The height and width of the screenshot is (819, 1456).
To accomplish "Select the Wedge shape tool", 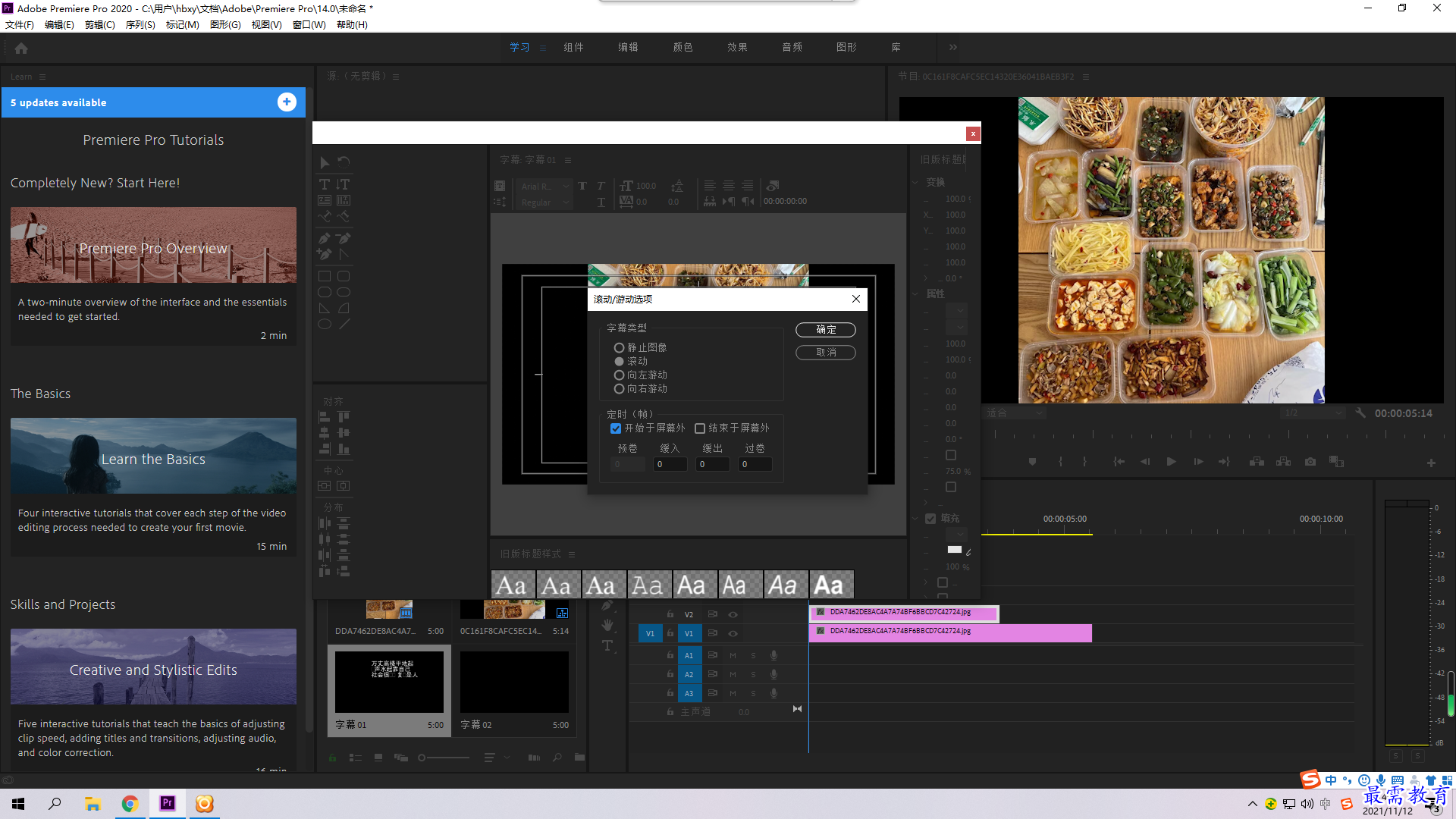I will [x=325, y=308].
